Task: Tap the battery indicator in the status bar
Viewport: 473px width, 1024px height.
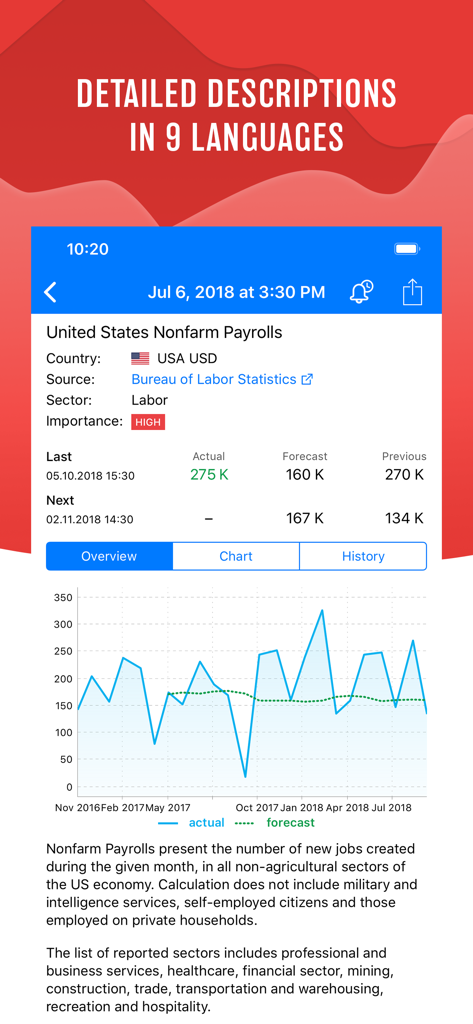Action: (408, 249)
